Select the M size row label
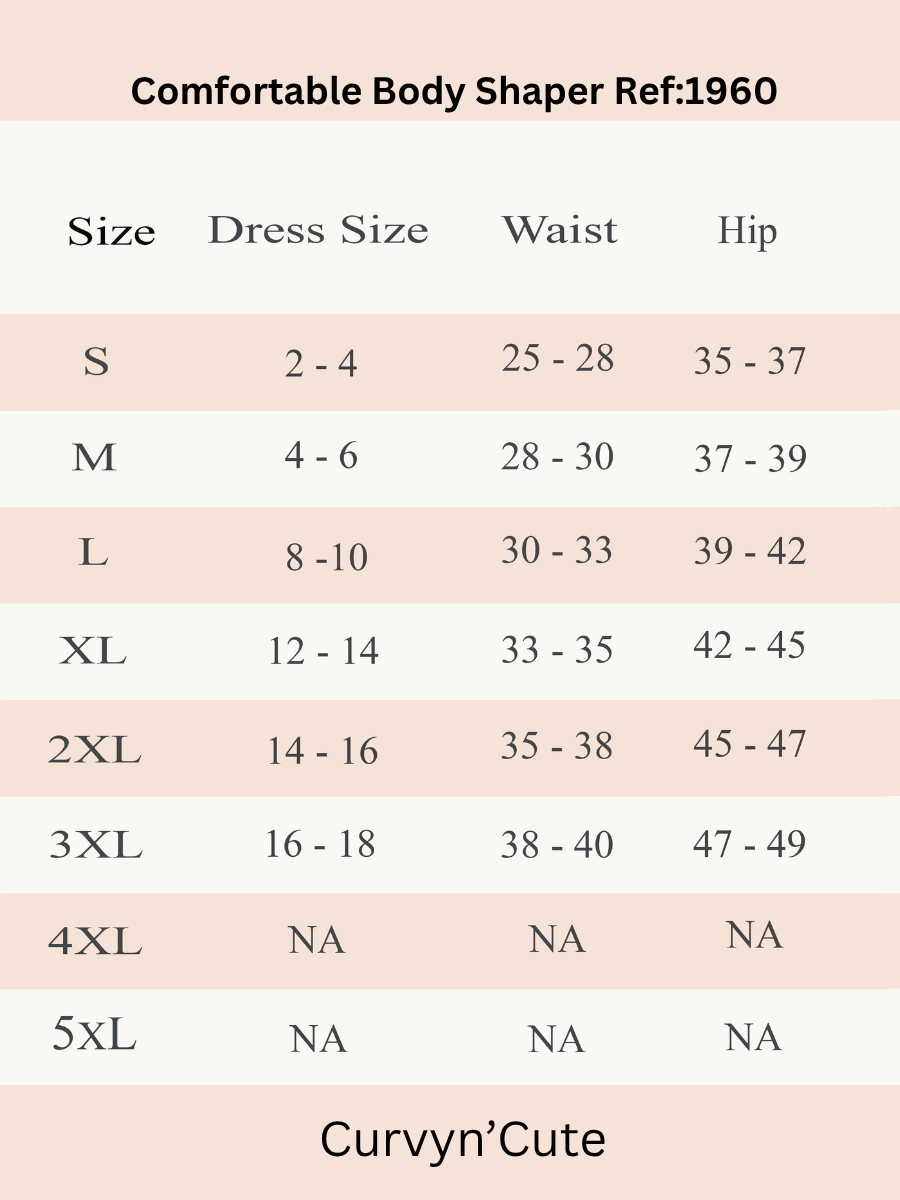The height and width of the screenshot is (1200, 900). coord(94,458)
